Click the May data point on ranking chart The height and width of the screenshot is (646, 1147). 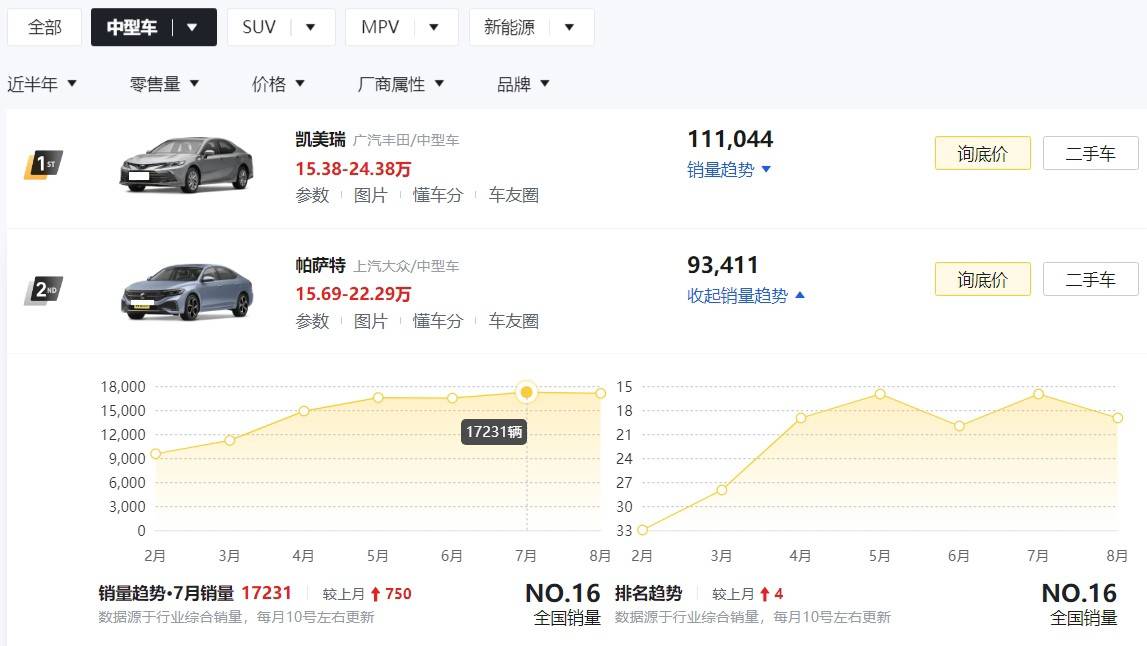pos(880,394)
